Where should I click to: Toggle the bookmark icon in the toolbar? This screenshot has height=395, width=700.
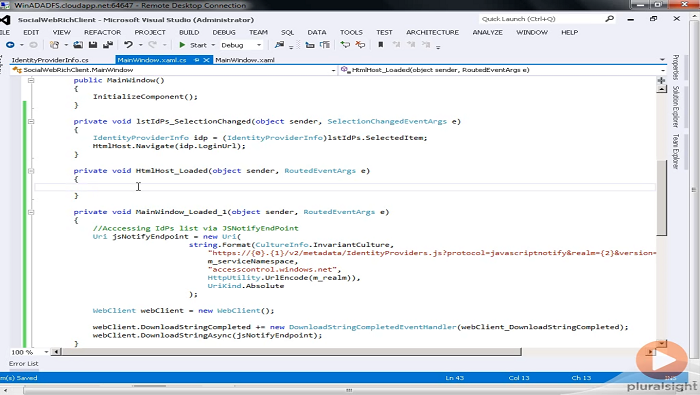380,45
